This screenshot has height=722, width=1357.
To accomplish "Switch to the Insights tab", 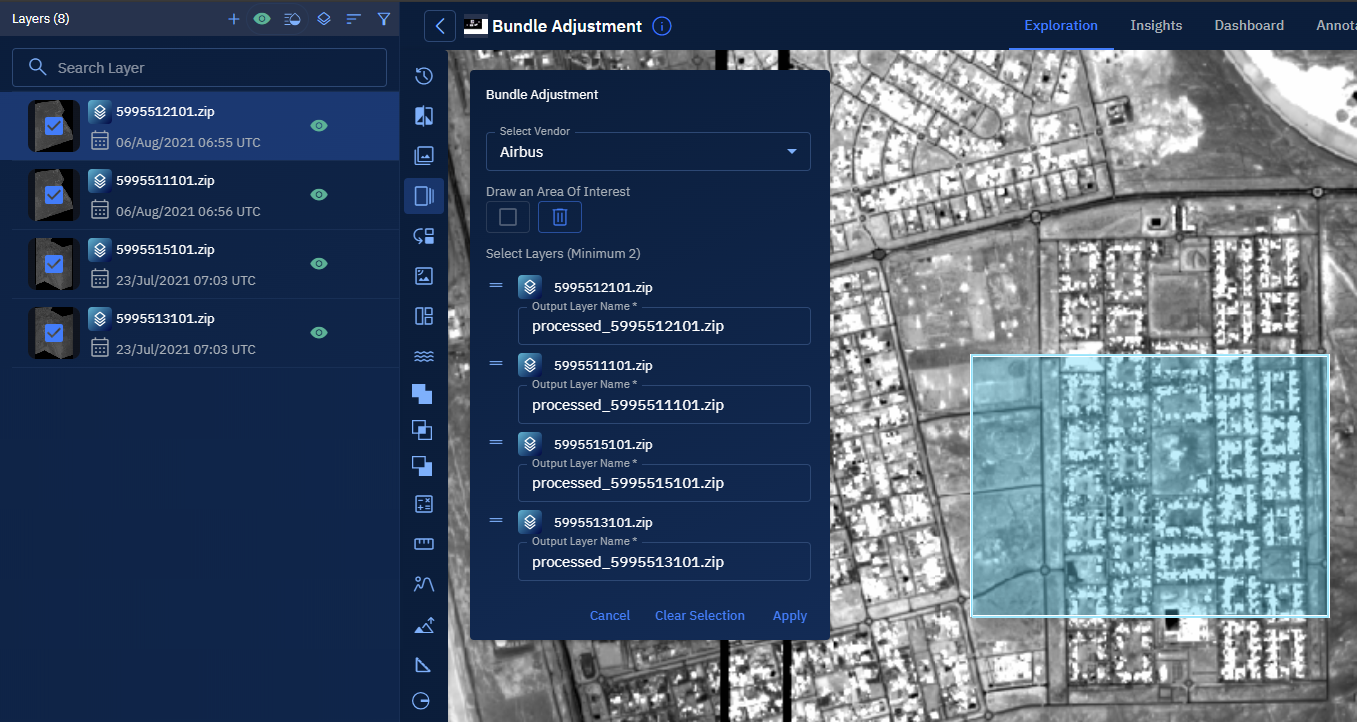I will (x=1156, y=26).
